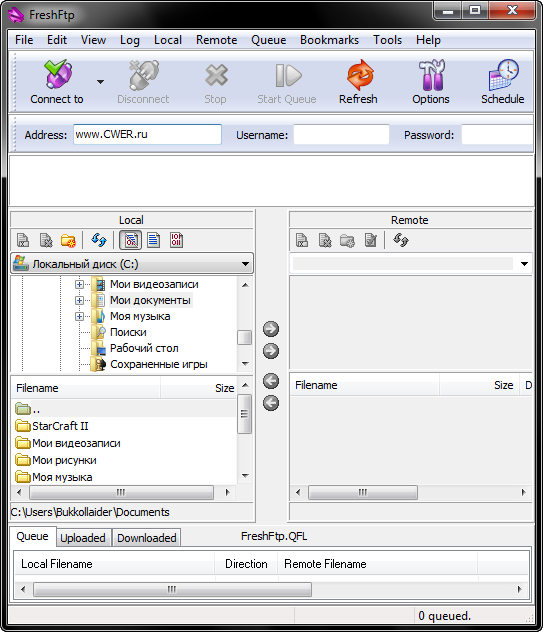Click the new folder icon in Local toolbar
The height and width of the screenshot is (632, 543).
pos(68,240)
